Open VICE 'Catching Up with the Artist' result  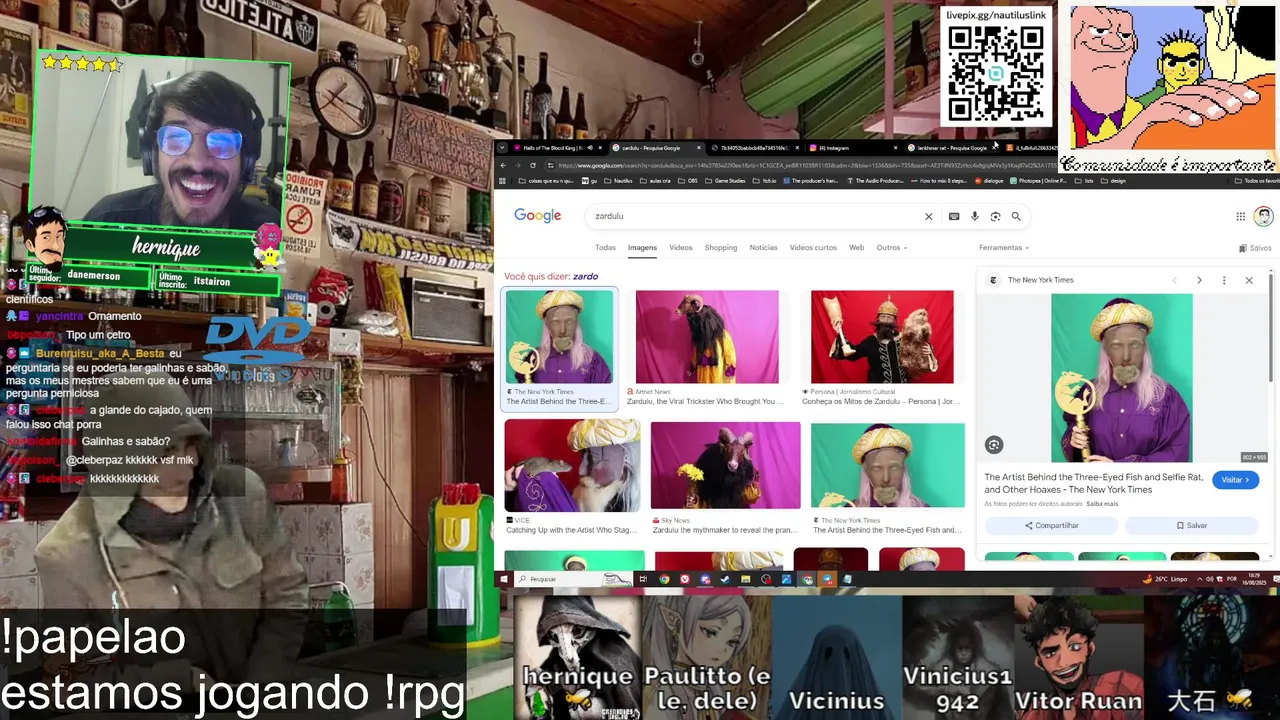(x=572, y=478)
